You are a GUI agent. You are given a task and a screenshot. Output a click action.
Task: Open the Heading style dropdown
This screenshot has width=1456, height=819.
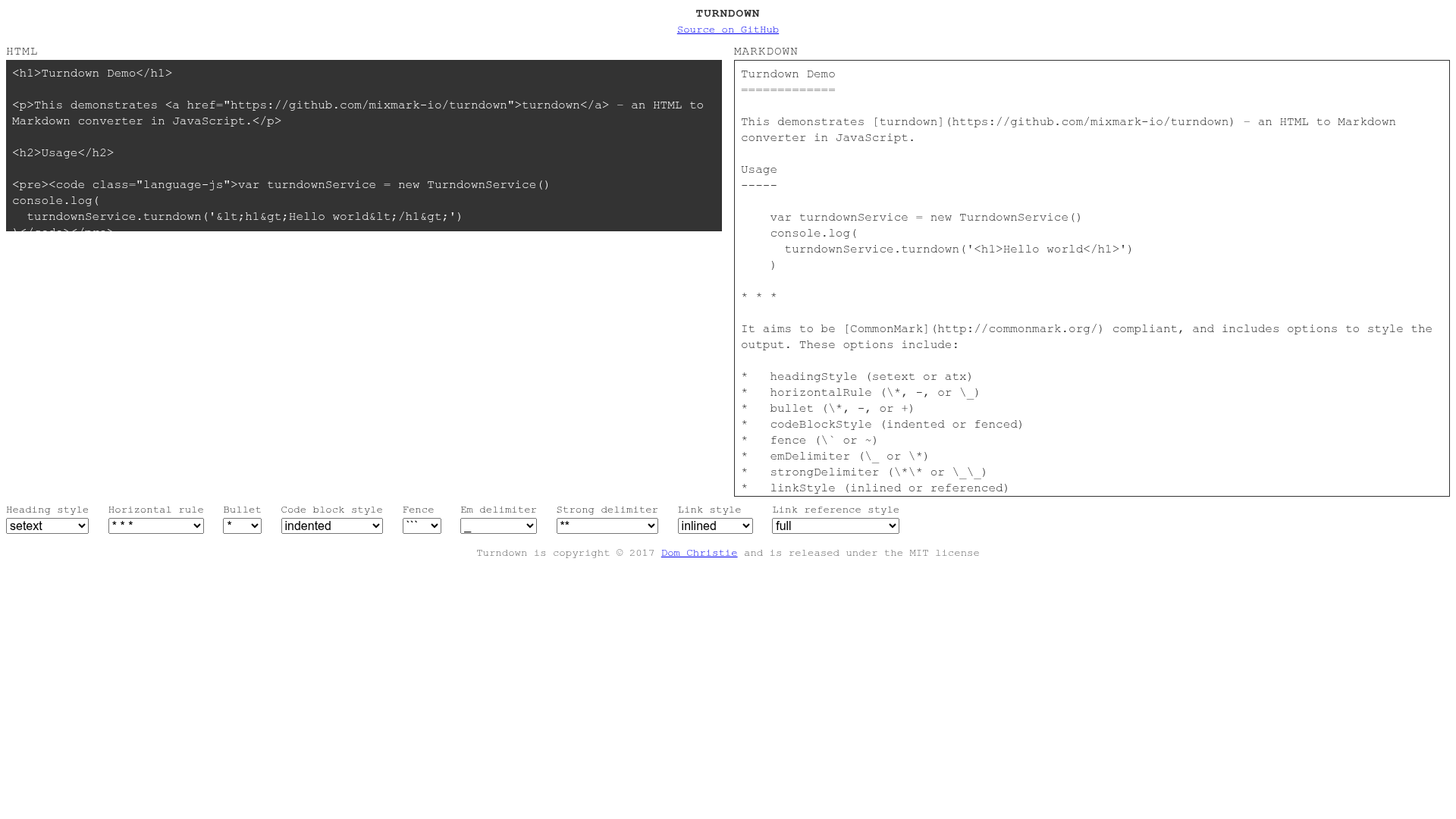coord(47,526)
